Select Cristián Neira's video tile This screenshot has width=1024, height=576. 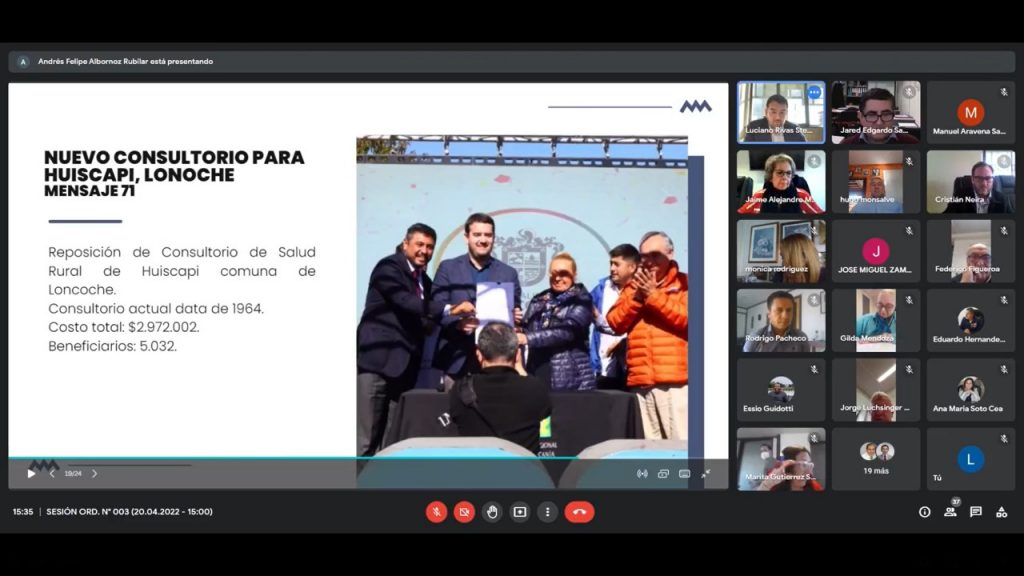click(970, 181)
